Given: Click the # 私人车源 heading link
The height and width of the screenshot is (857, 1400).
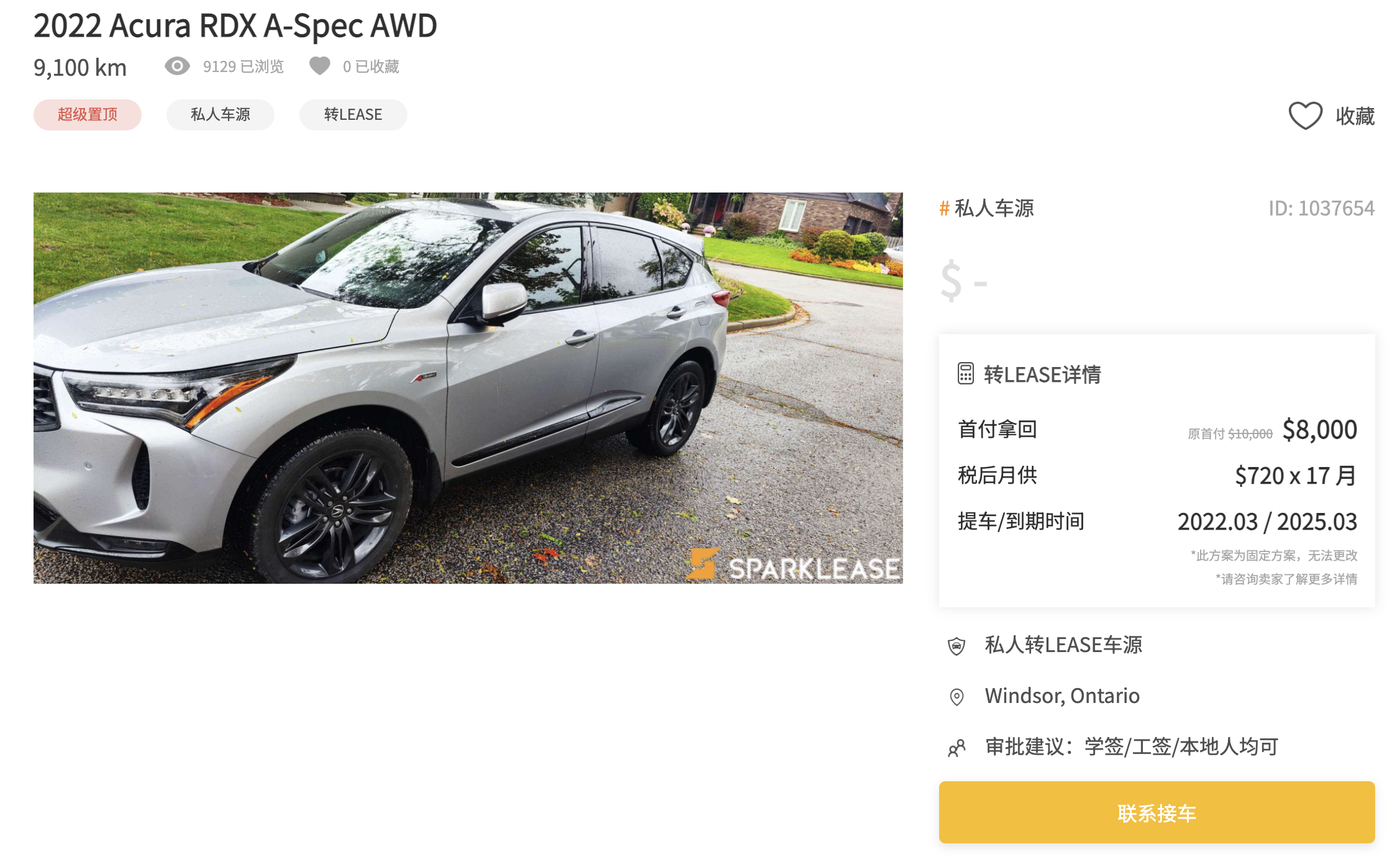Looking at the screenshot, I should (987, 208).
